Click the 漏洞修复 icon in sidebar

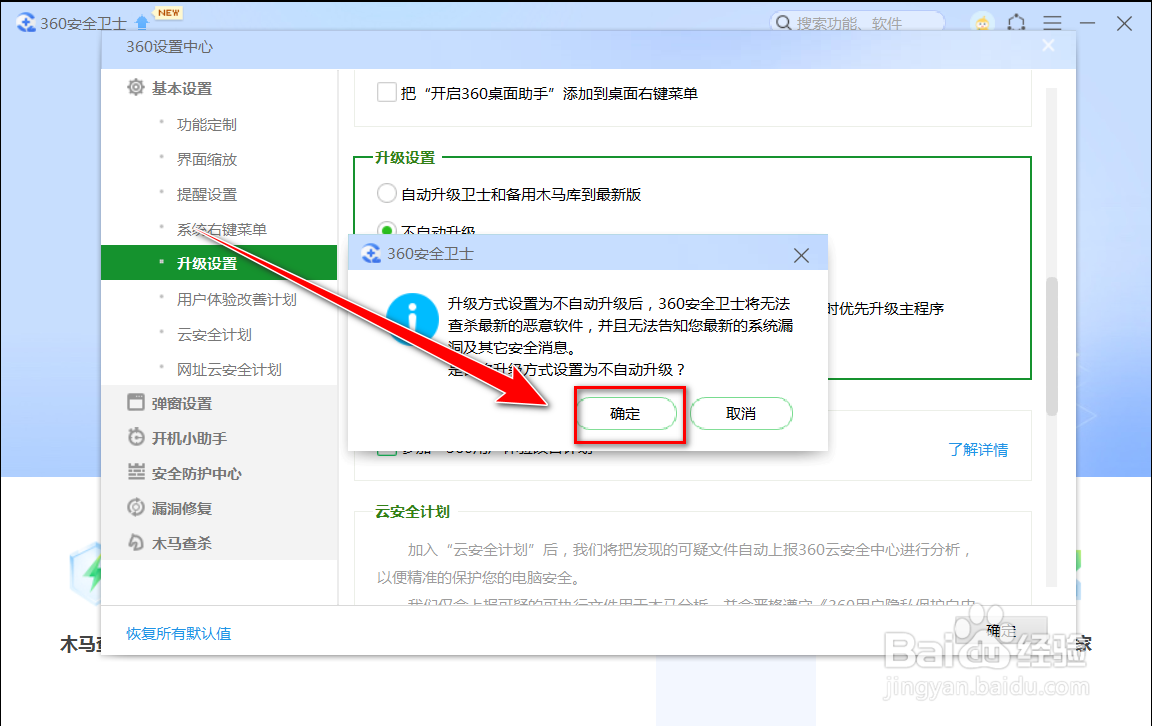pos(135,507)
